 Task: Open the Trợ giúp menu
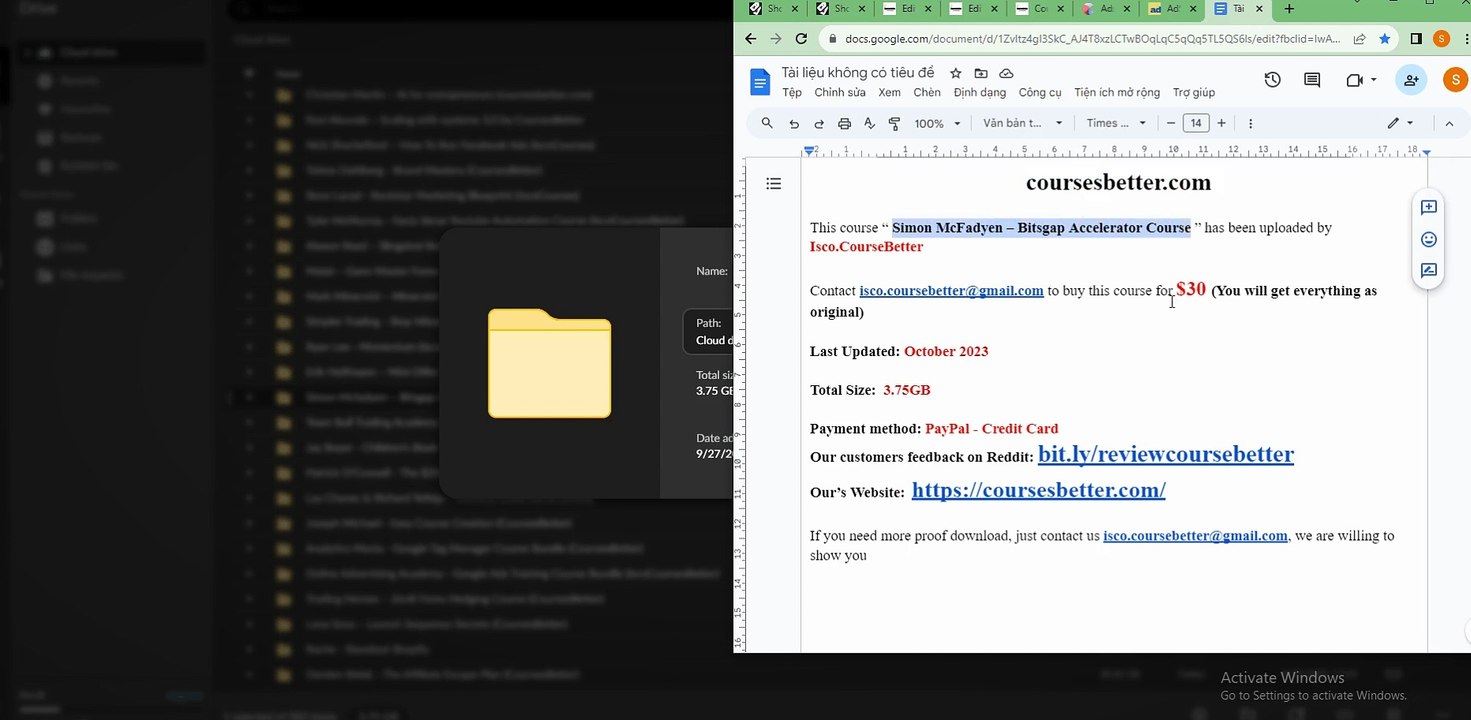click(x=1194, y=92)
